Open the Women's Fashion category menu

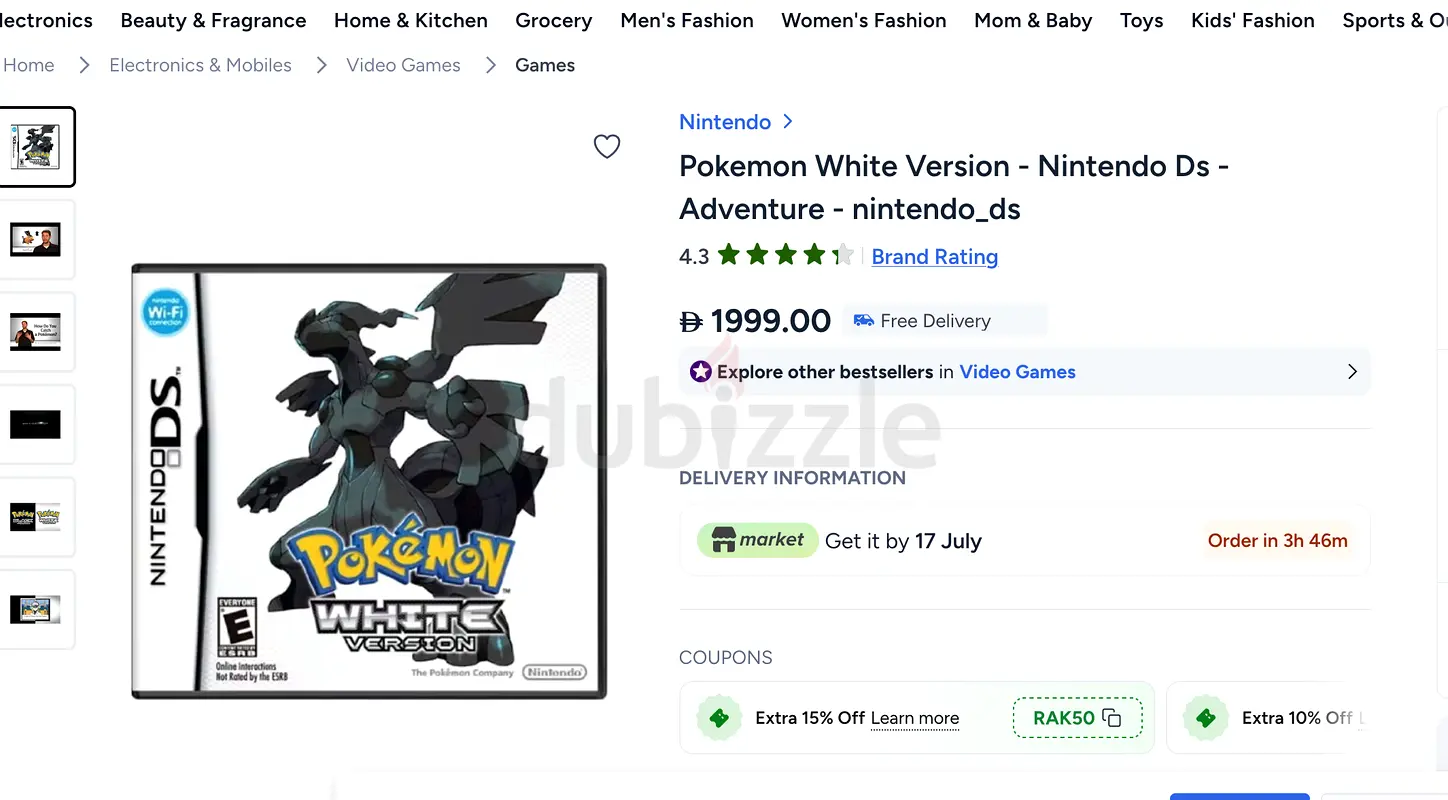tap(864, 20)
